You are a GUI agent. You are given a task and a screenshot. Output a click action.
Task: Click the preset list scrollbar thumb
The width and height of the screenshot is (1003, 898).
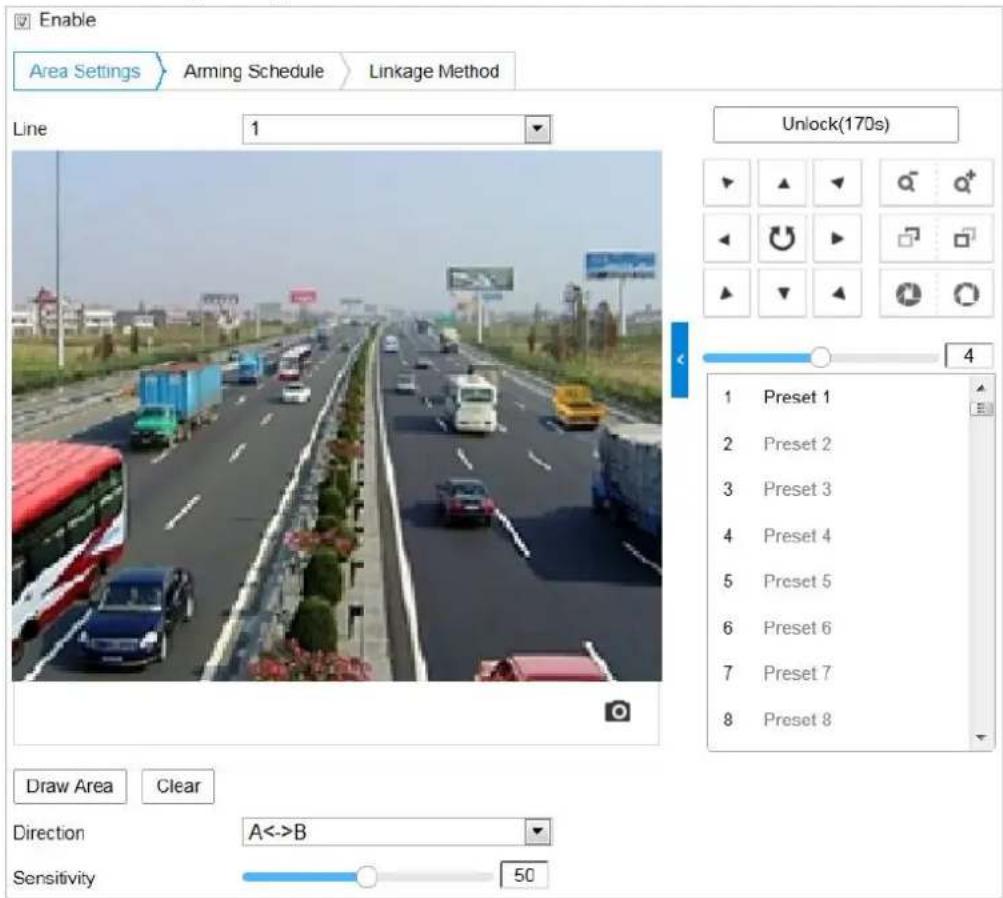click(981, 409)
